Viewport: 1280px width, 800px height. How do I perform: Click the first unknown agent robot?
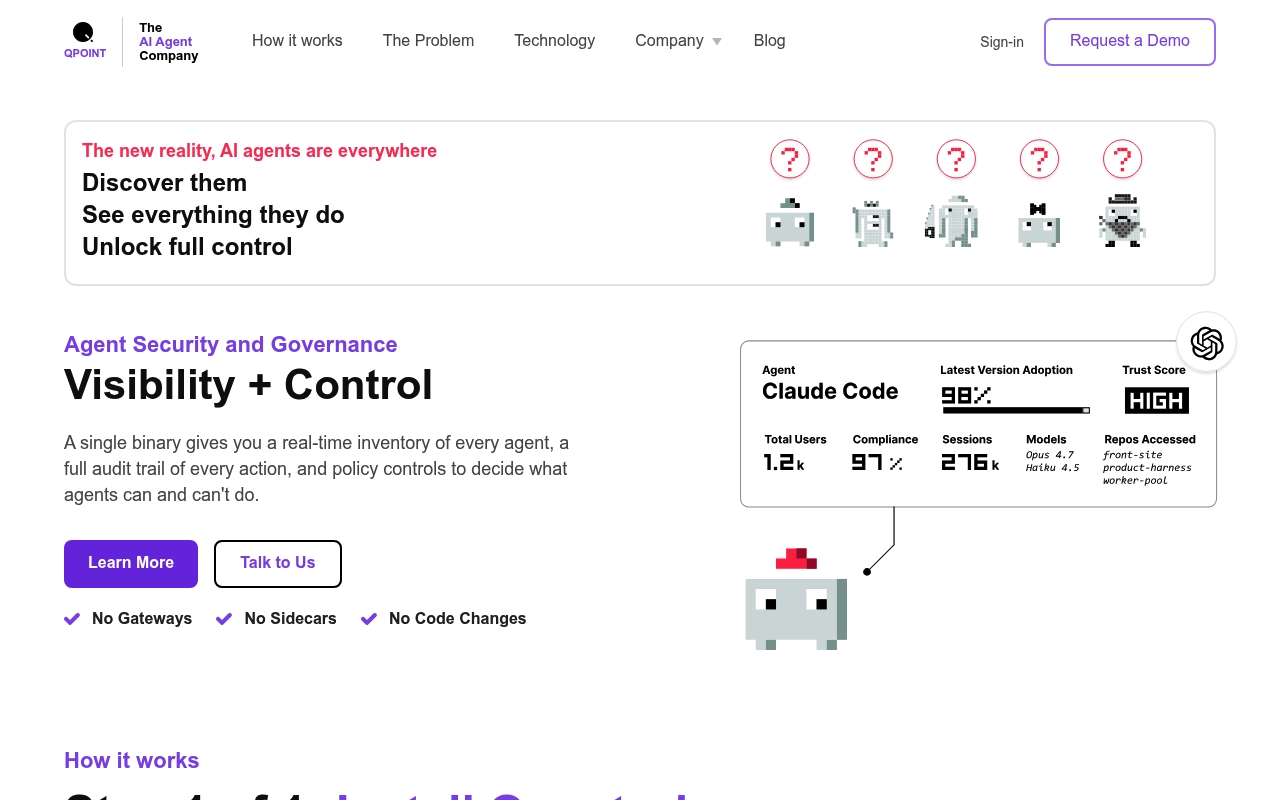click(x=790, y=222)
